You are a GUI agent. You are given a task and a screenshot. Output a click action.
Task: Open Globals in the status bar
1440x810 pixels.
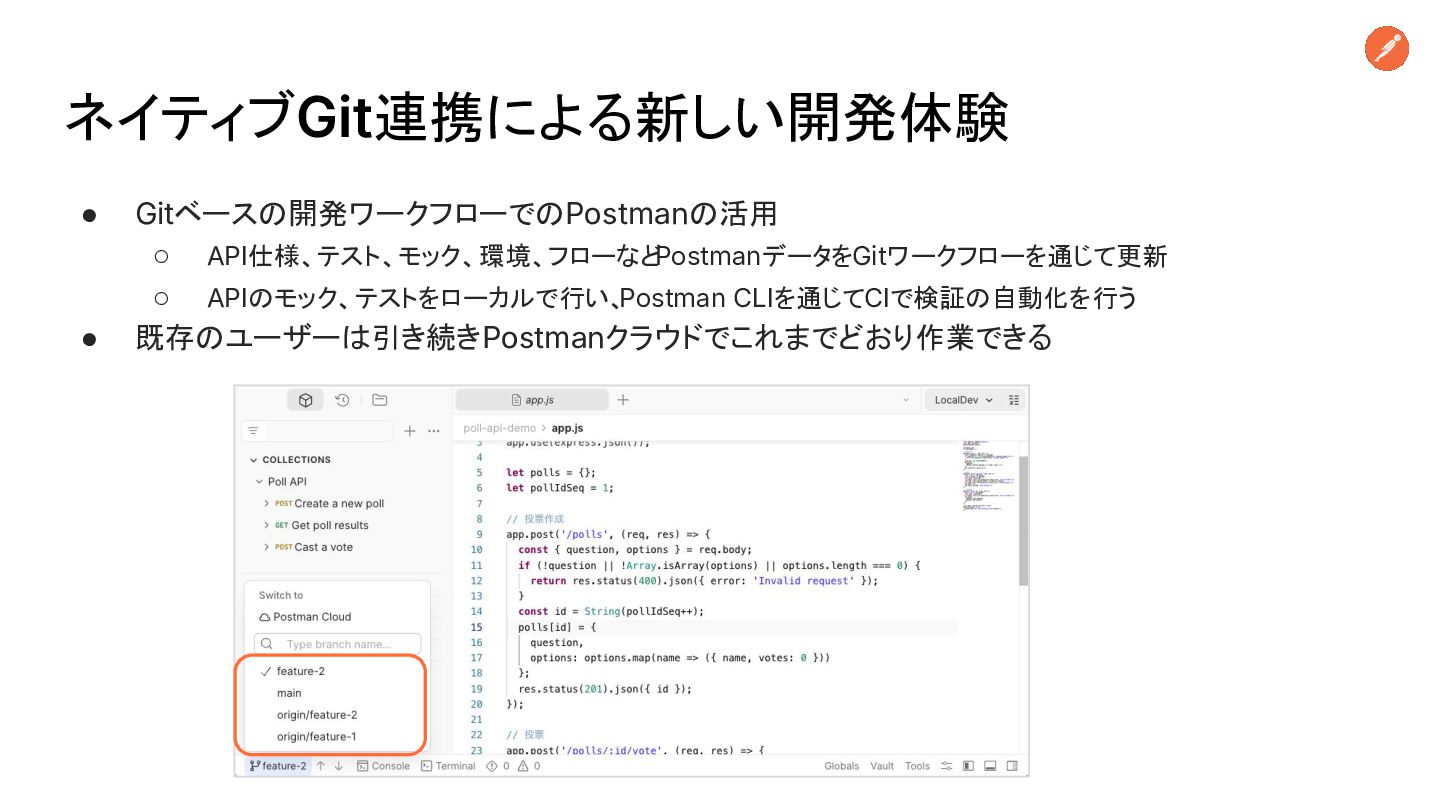[x=842, y=766]
